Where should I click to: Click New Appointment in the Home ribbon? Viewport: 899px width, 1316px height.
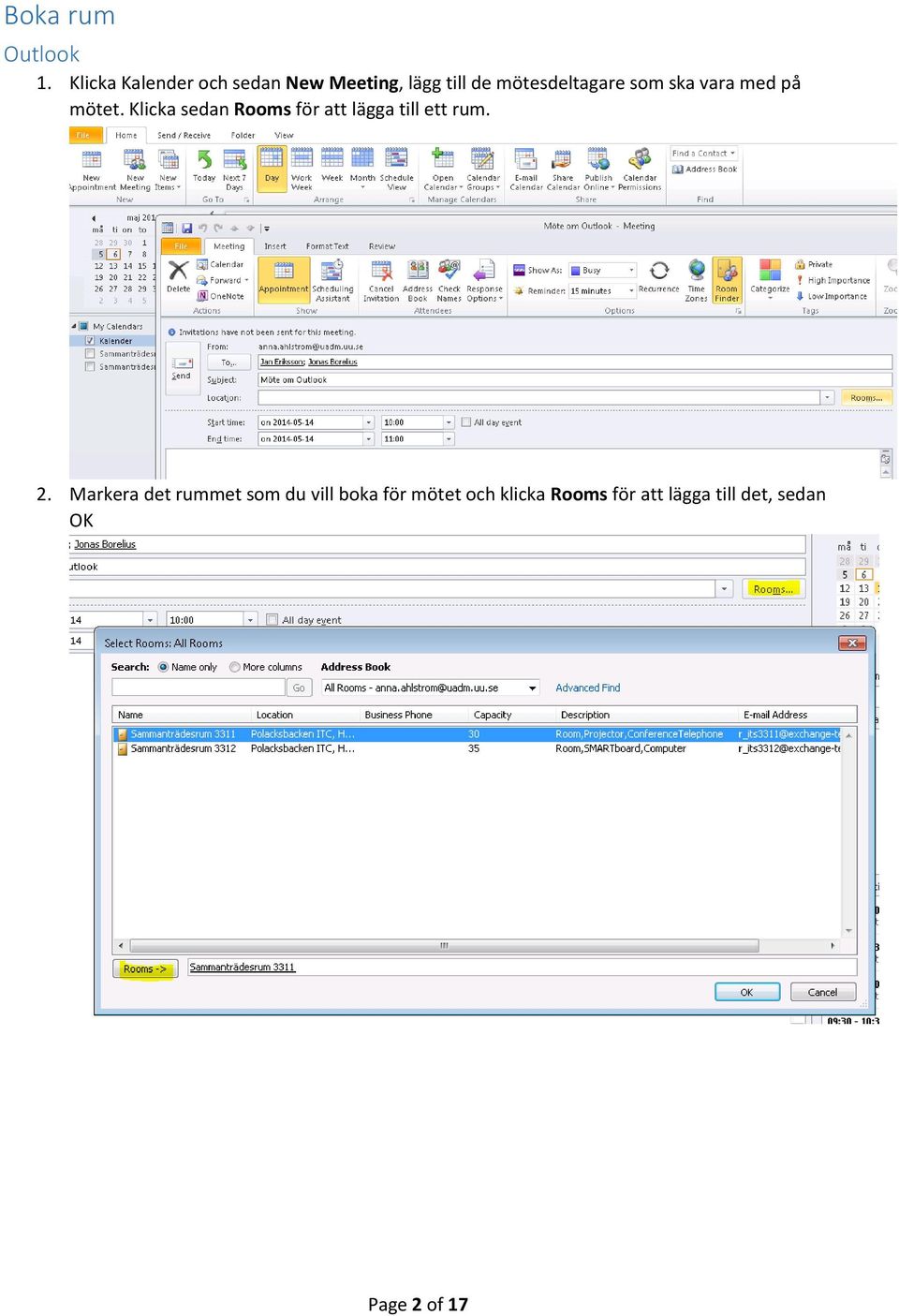(x=92, y=170)
